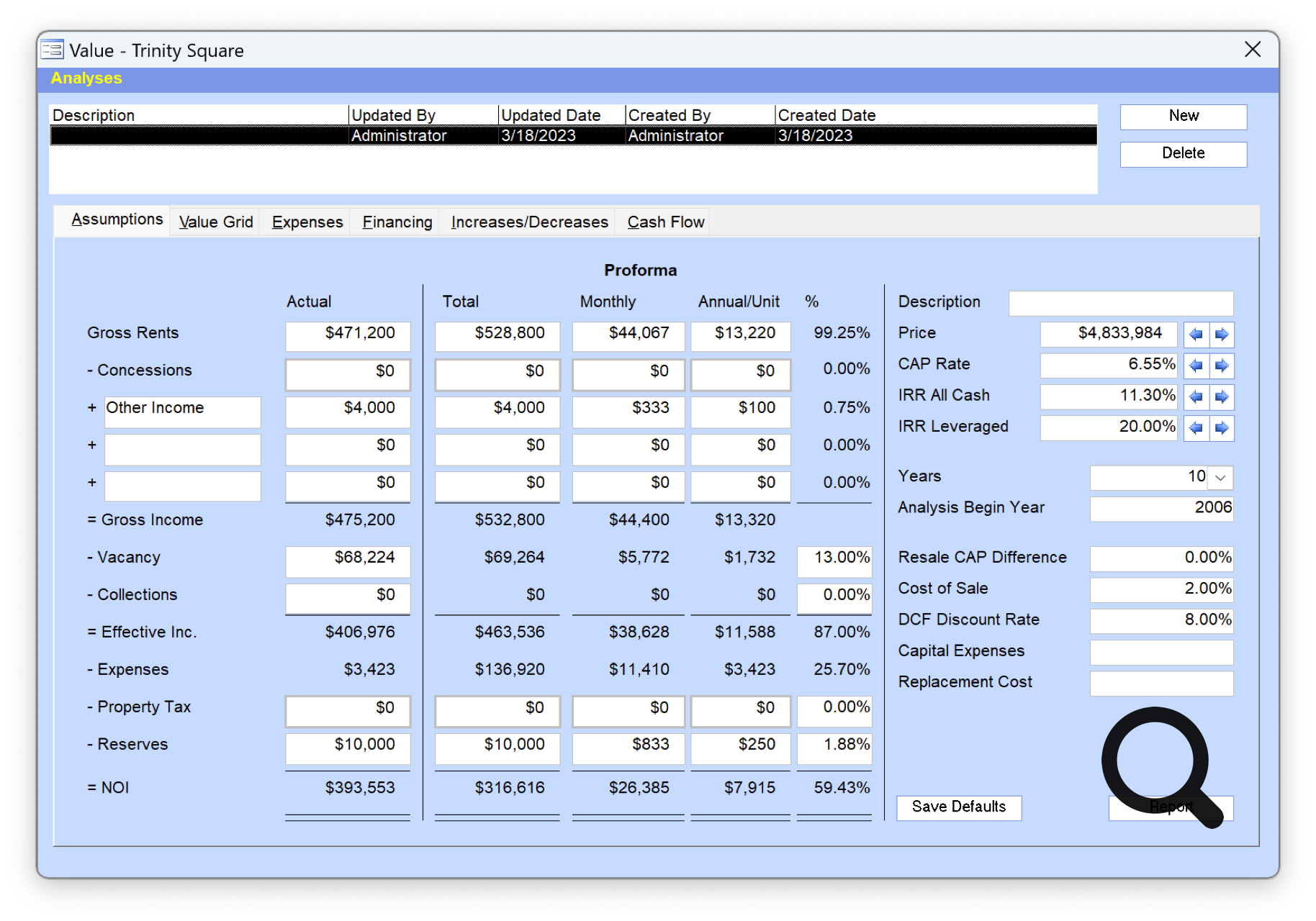Increase IRR All Cash with the right arrow

1222,396
